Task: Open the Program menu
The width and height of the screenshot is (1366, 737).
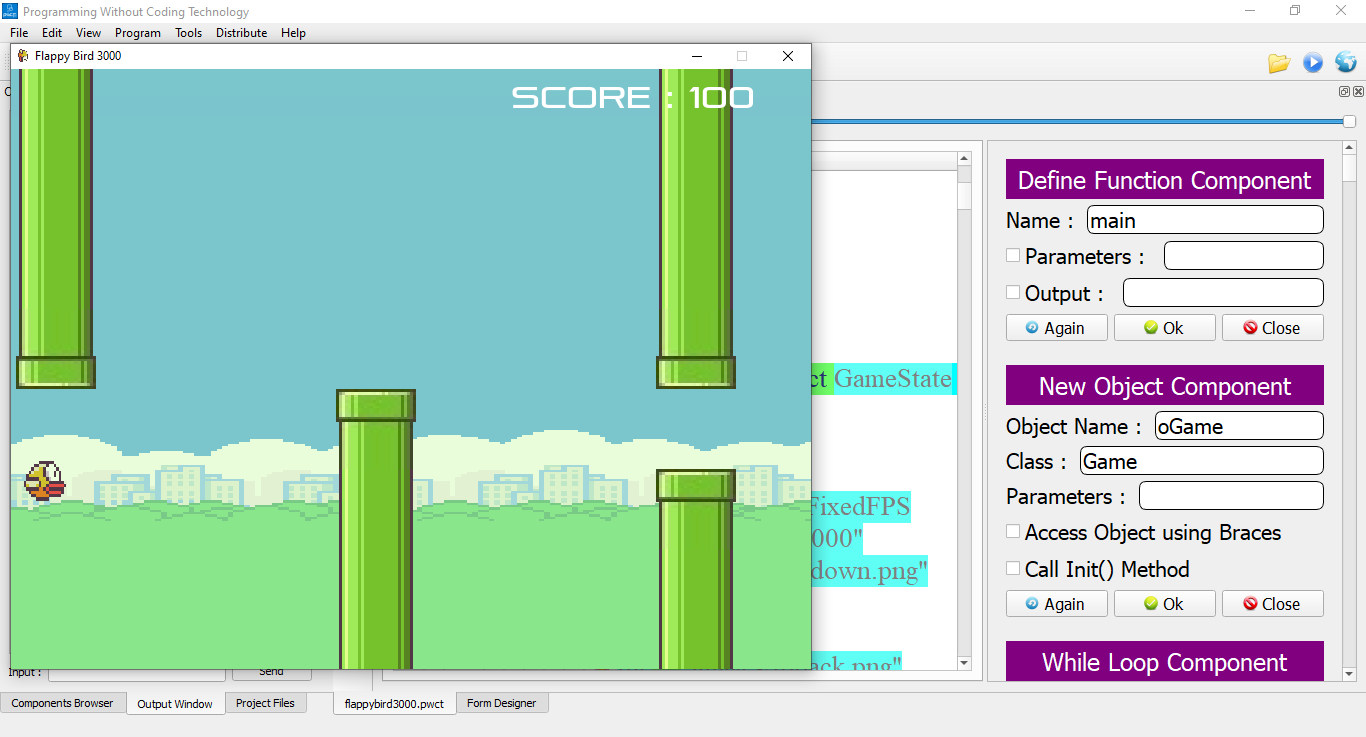Action: [x=138, y=33]
